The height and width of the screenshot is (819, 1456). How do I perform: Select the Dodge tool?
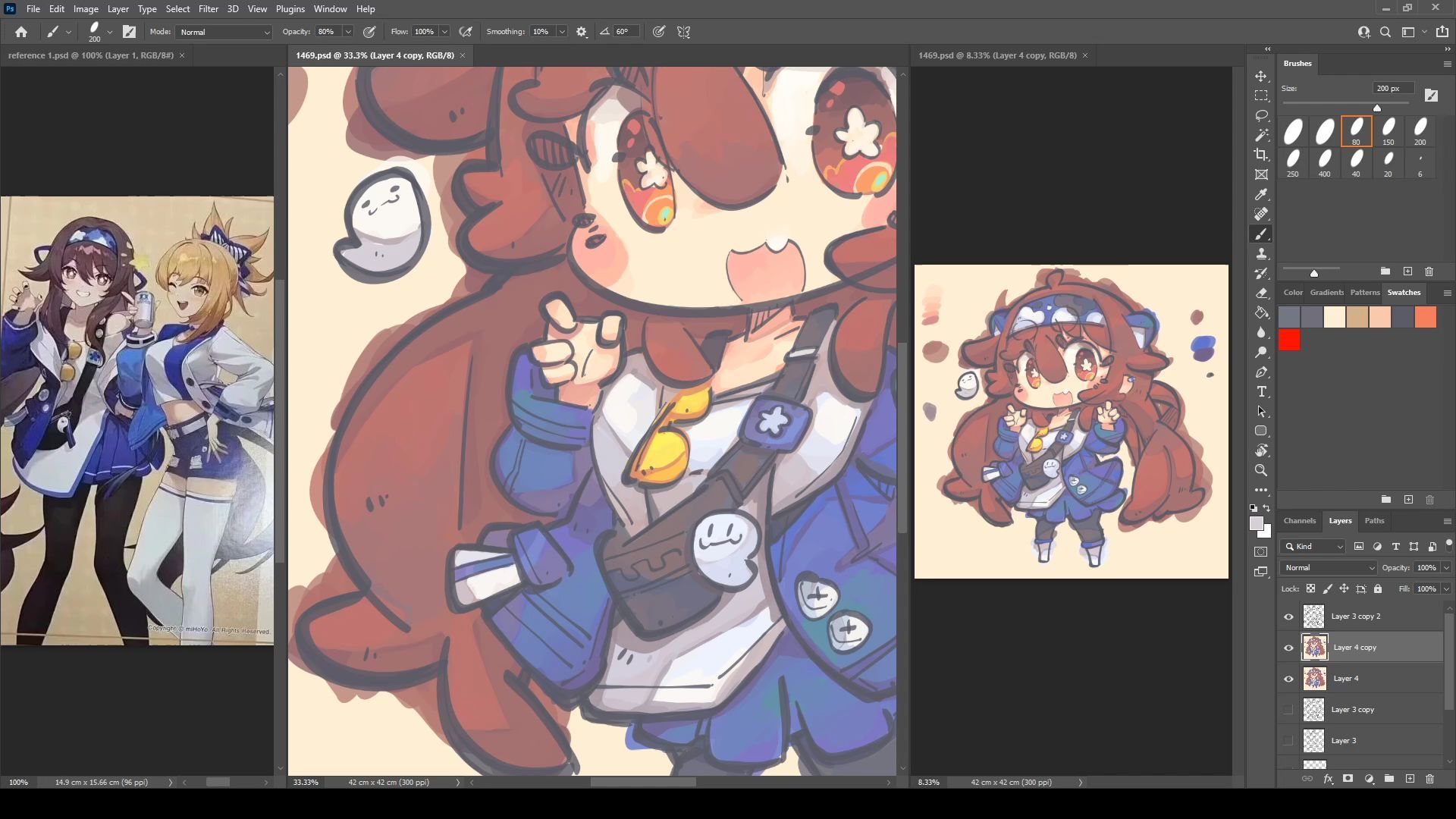coord(1261,352)
